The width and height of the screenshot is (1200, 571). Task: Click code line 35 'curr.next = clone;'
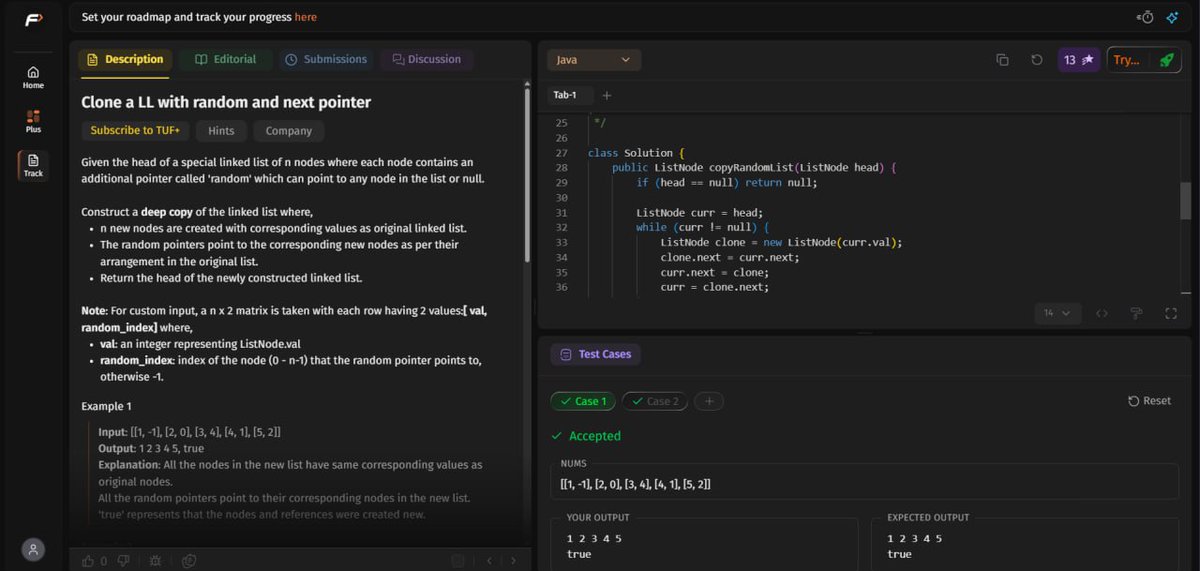(715, 272)
